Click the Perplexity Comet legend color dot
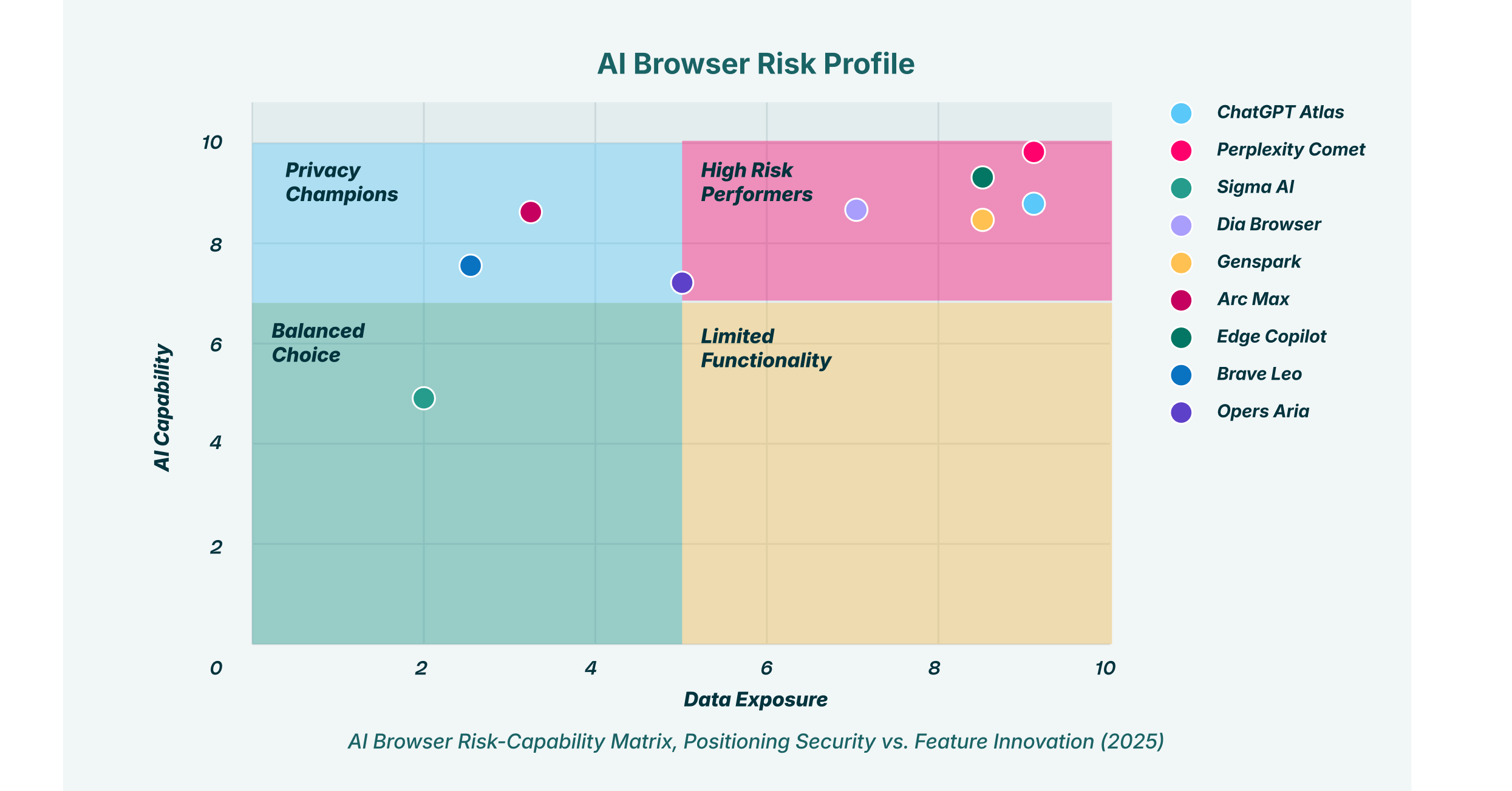Image resolution: width=1512 pixels, height=791 pixels. tap(1181, 150)
